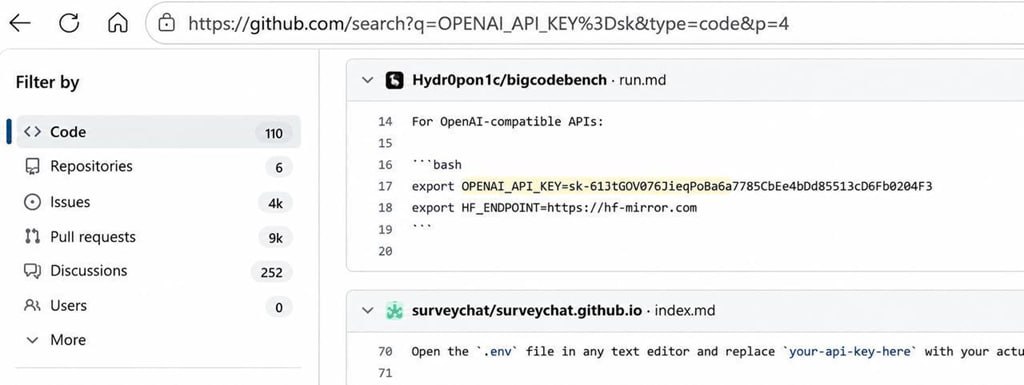Click line number 70 in index.md
Screen dimensions: 1024x385
coord(385,352)
